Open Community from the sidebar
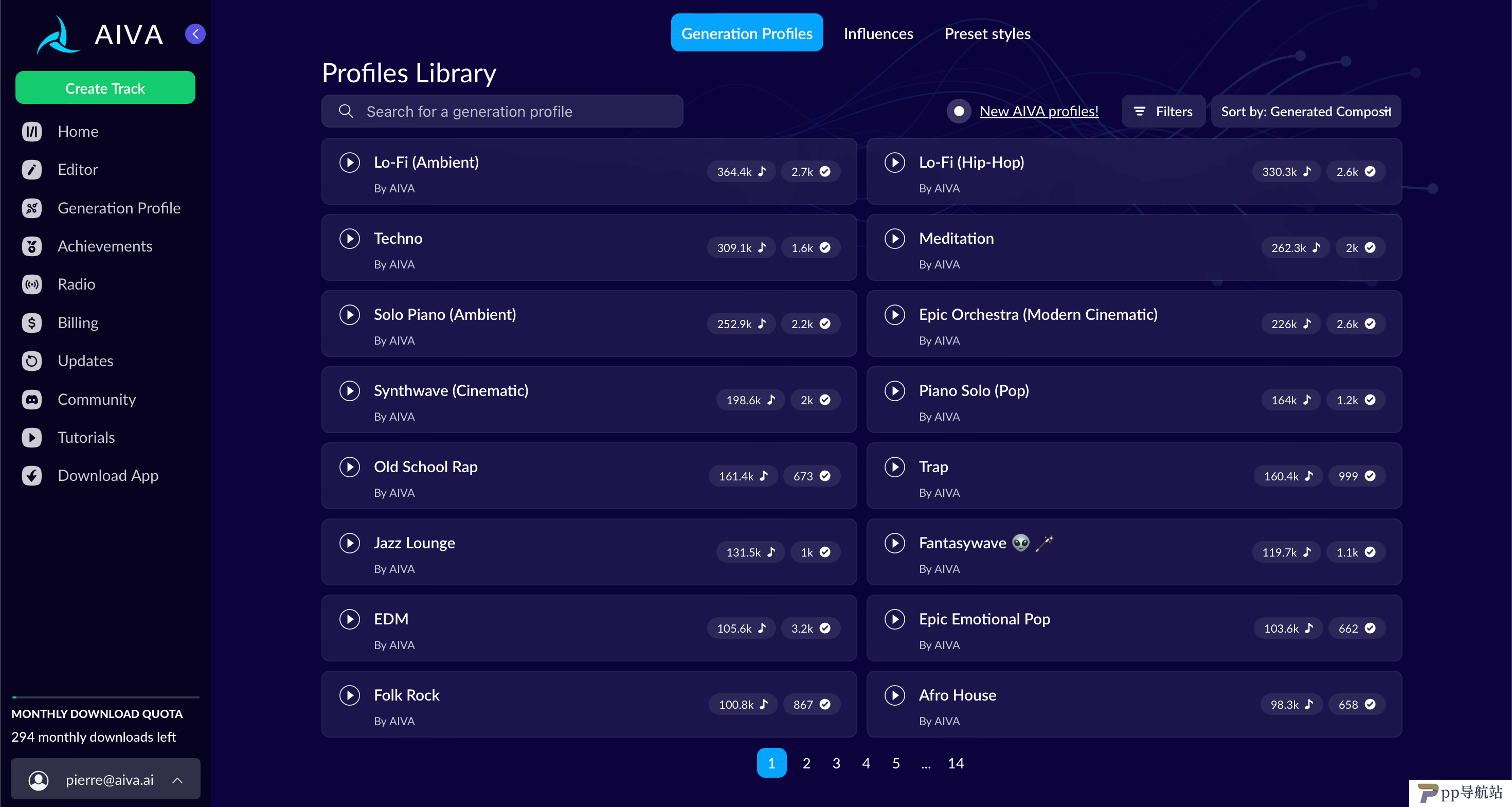This screenshot has height=807, width=1512. click(97, 399)
